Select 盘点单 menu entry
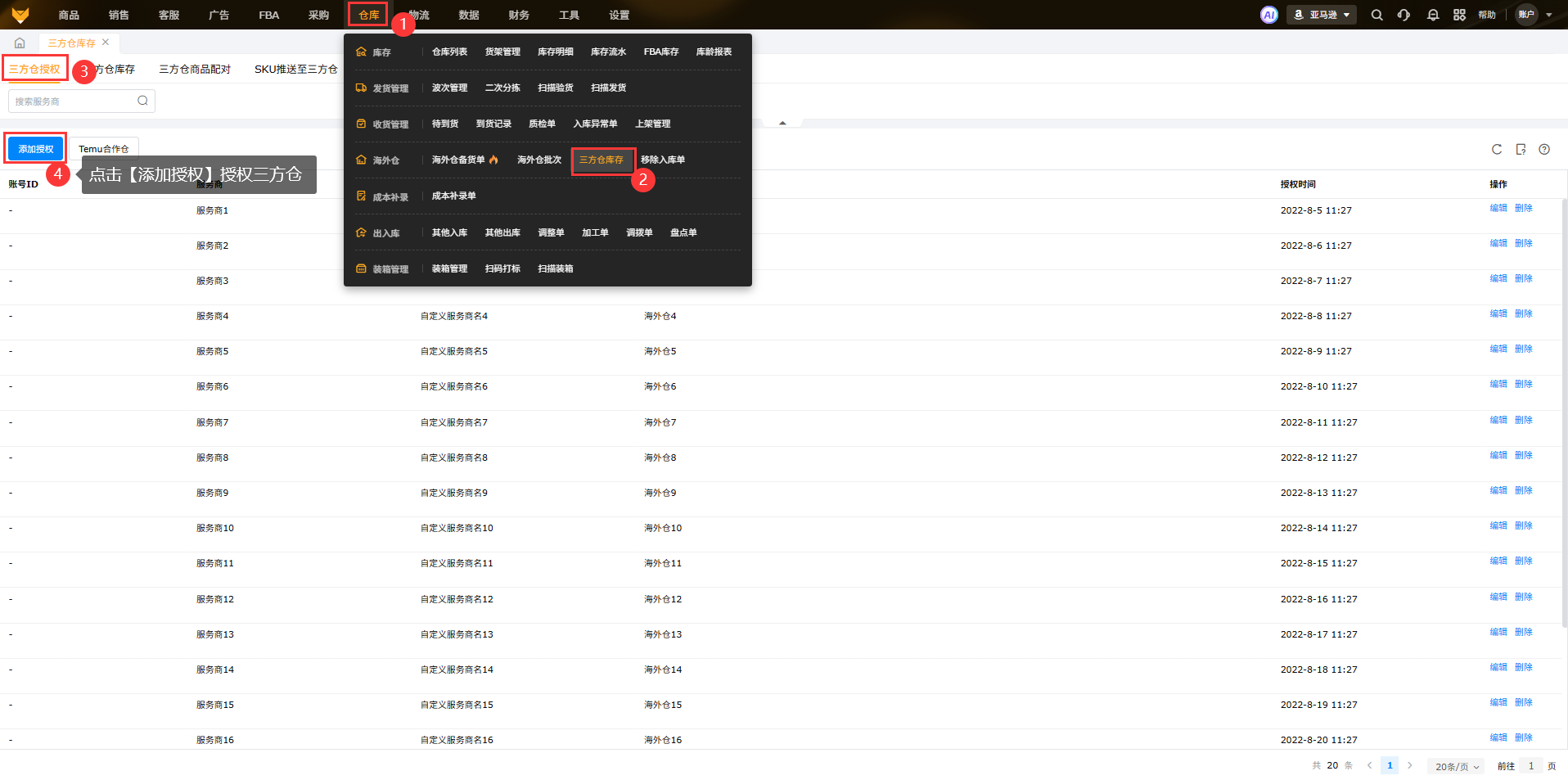The height and width of the screenshot is (780, 1568). coord(683,232)
